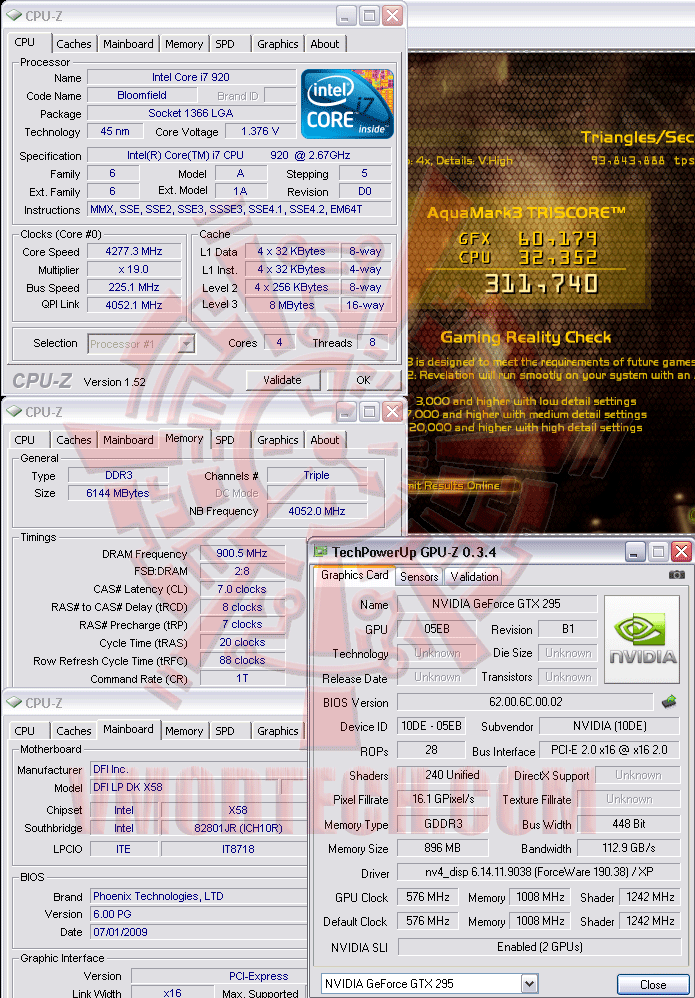Click the Memory-tab CPU-Z window title icon
Screen dimensions: 695x998
coord(13,412)
